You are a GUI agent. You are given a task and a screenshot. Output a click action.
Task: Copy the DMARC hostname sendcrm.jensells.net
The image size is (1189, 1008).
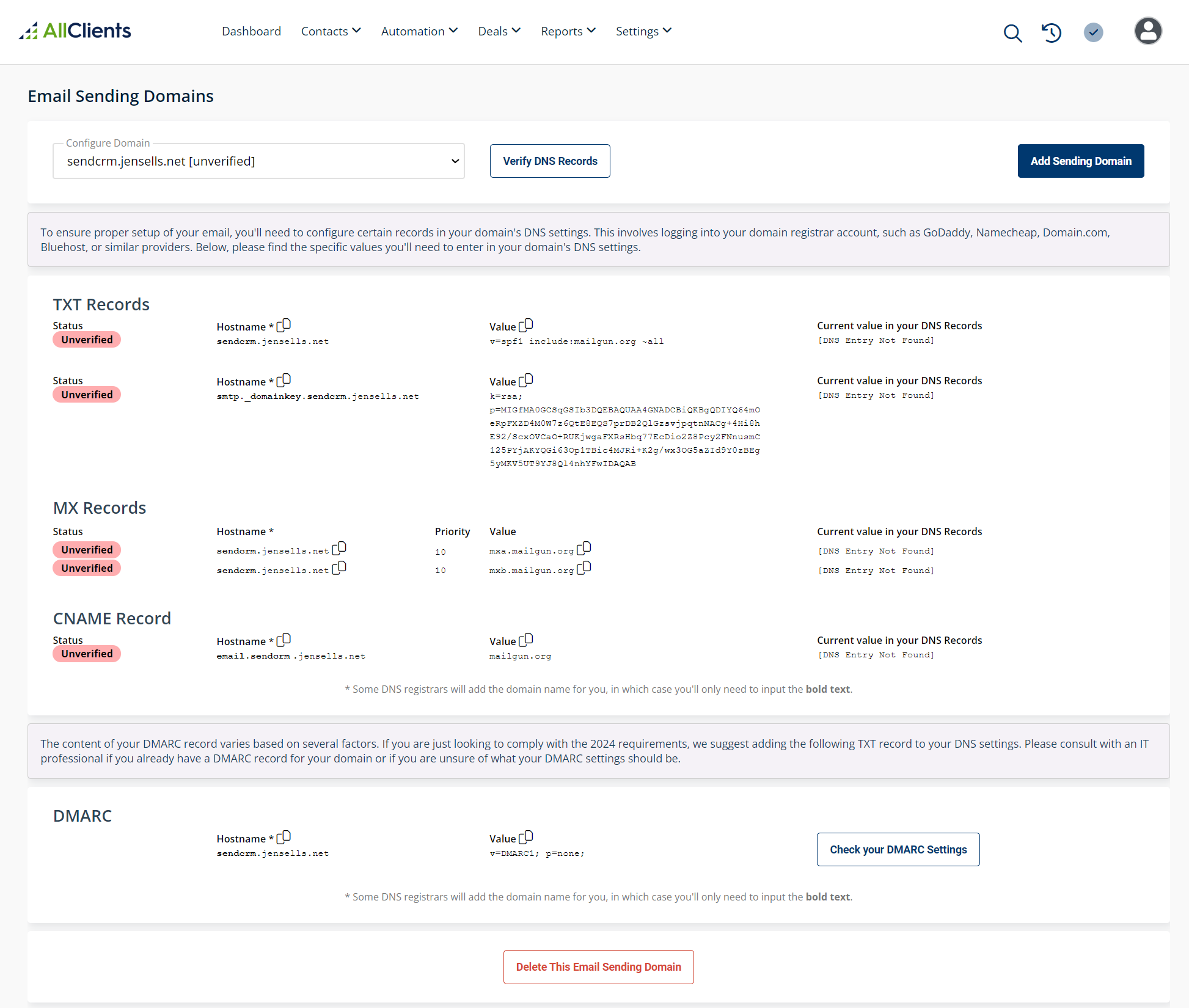pyautogui.click(x=284, y=837)
